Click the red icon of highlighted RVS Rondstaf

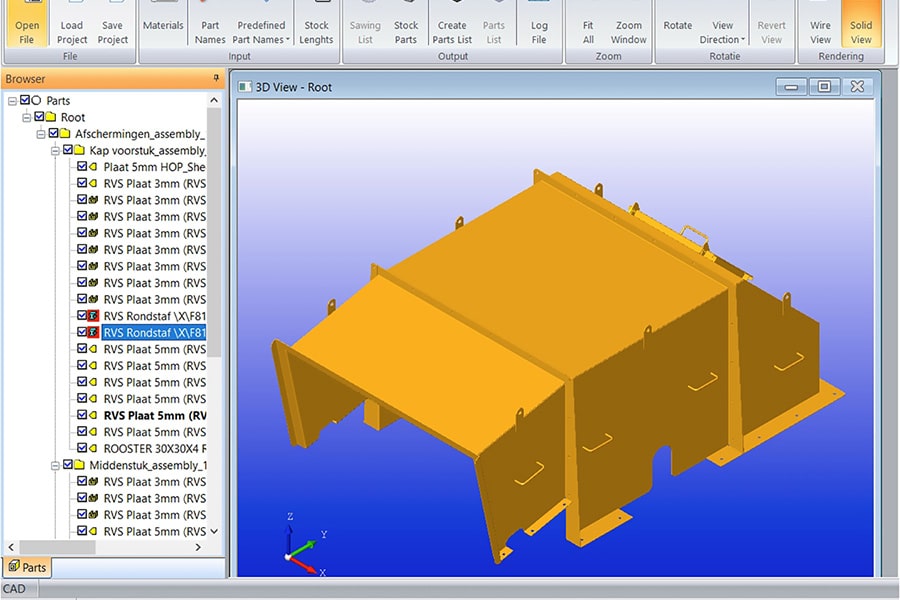click(x=94, y=332)
